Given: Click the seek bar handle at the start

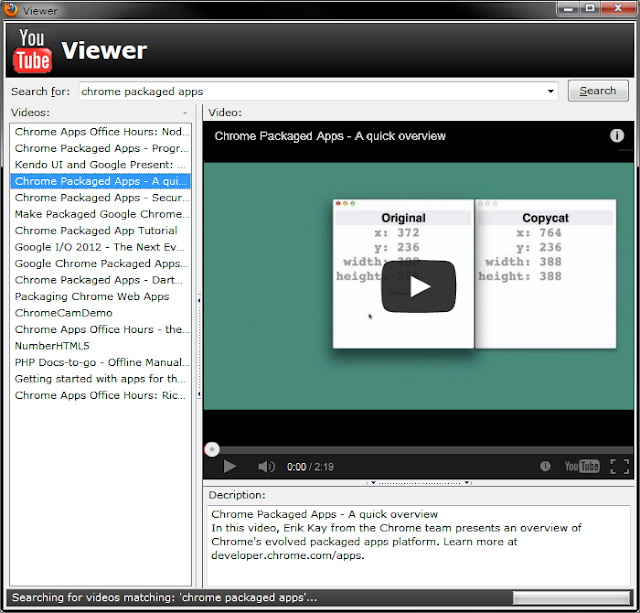Looking at the screenshot, I should [x=212, y=449].
